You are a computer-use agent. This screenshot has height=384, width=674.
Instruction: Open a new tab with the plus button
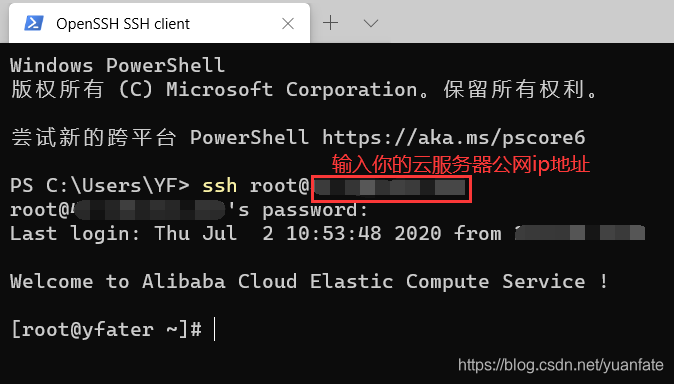coord(330,23)
